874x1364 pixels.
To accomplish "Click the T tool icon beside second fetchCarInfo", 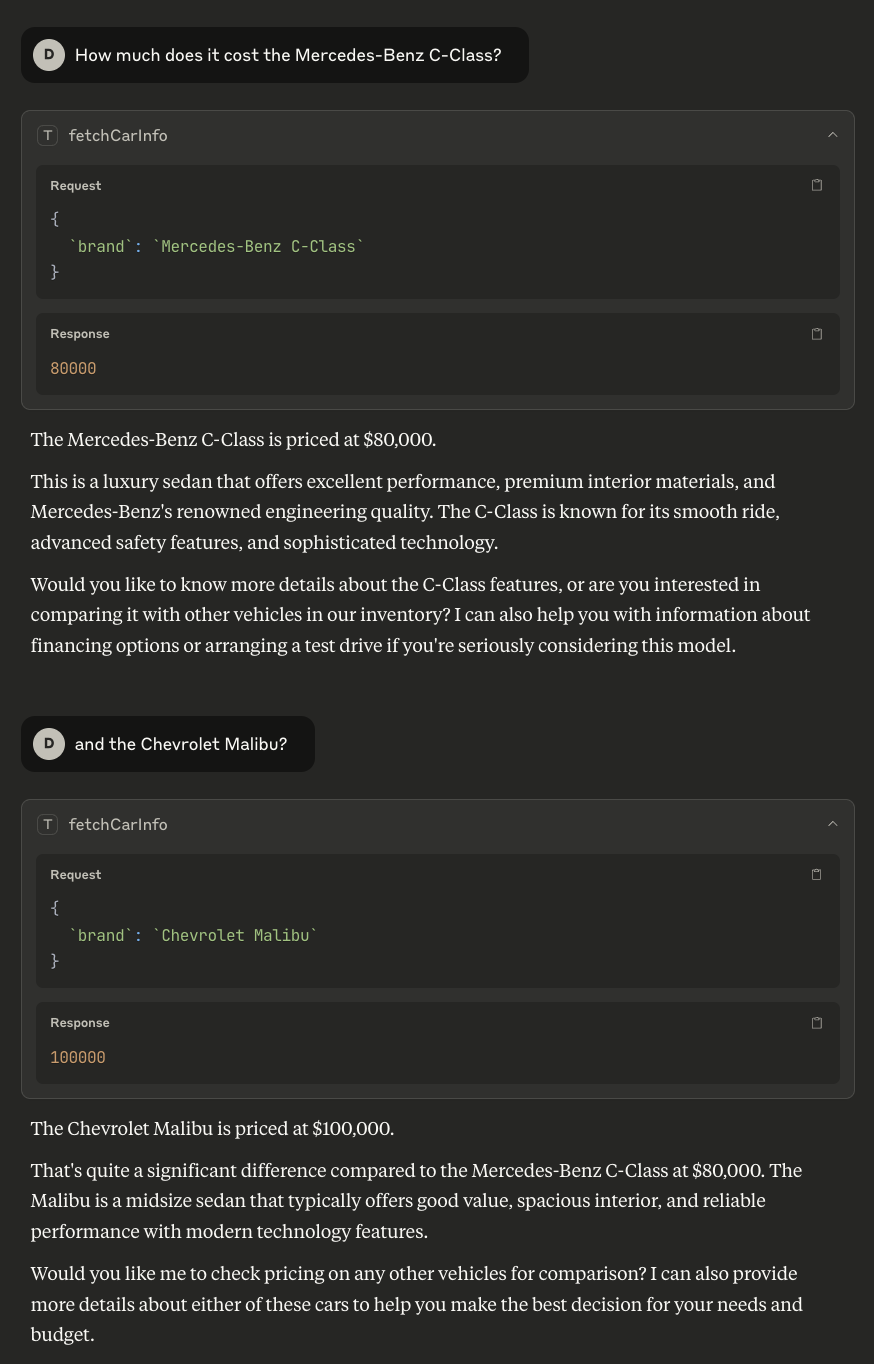I will point(48,824).
